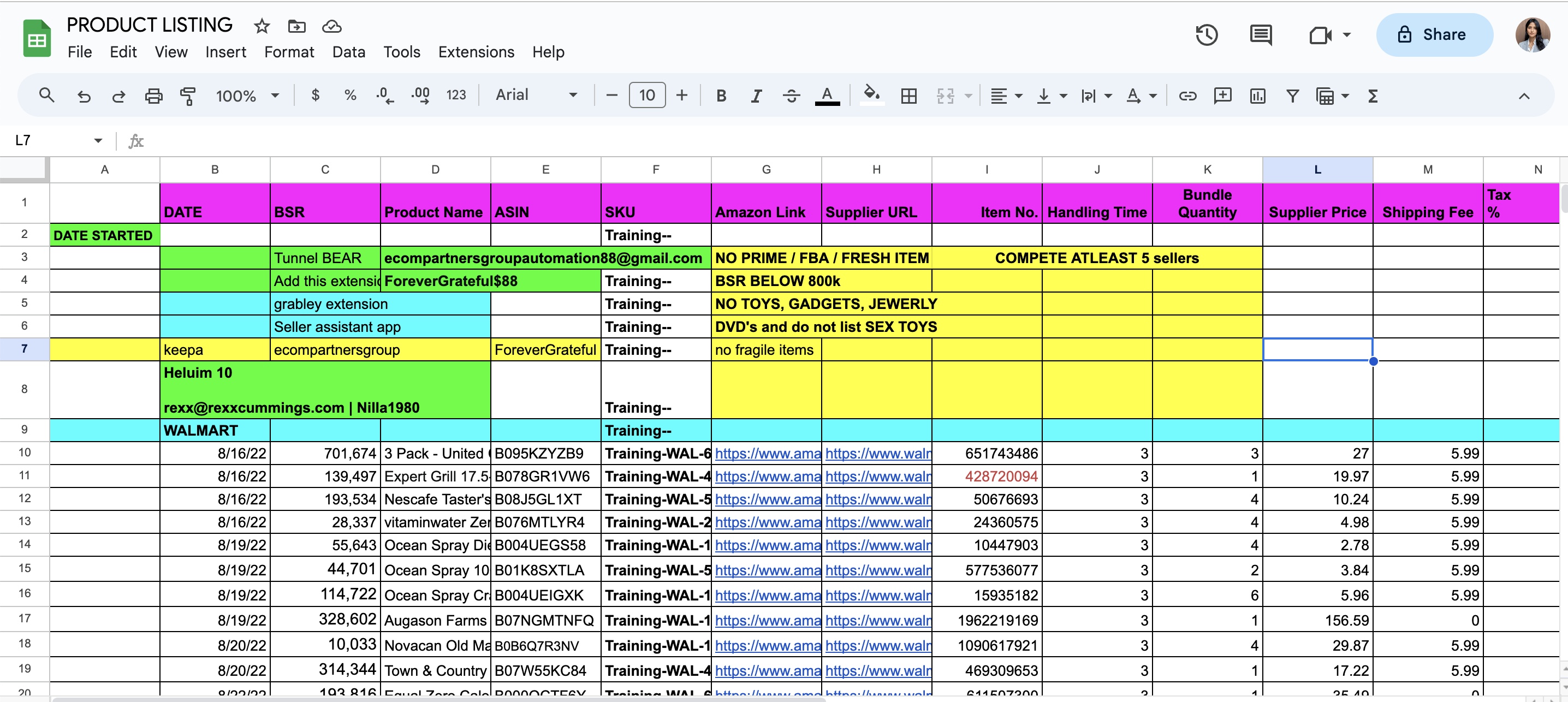The width and height of the screenshot is (1568, 702).
Task: Toggle italic formatting
Action: [x=756, y=96]
